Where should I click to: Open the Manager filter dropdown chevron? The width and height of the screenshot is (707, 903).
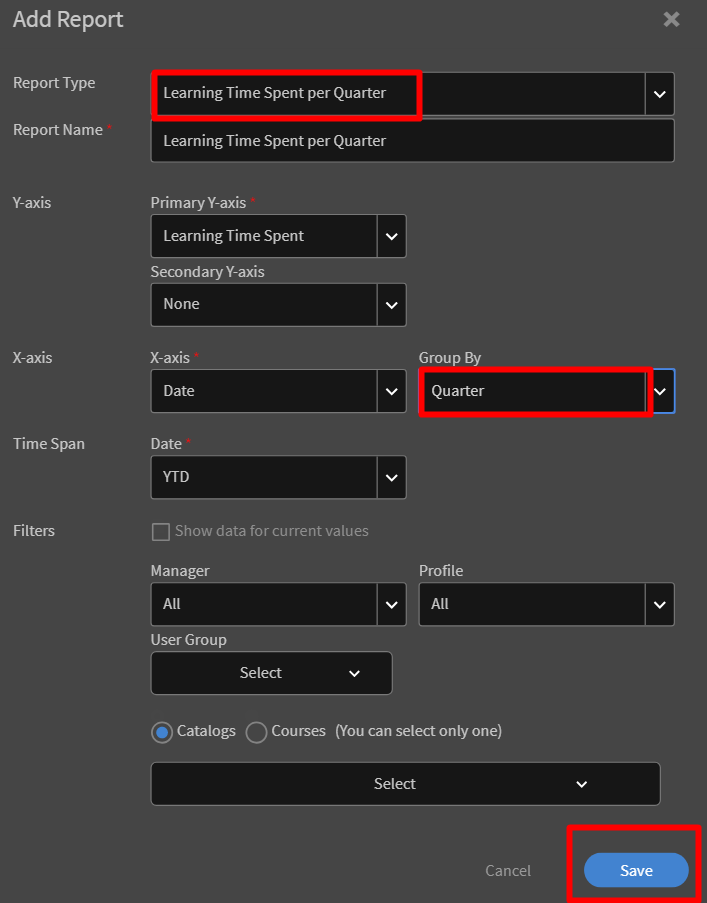[391, 605]
